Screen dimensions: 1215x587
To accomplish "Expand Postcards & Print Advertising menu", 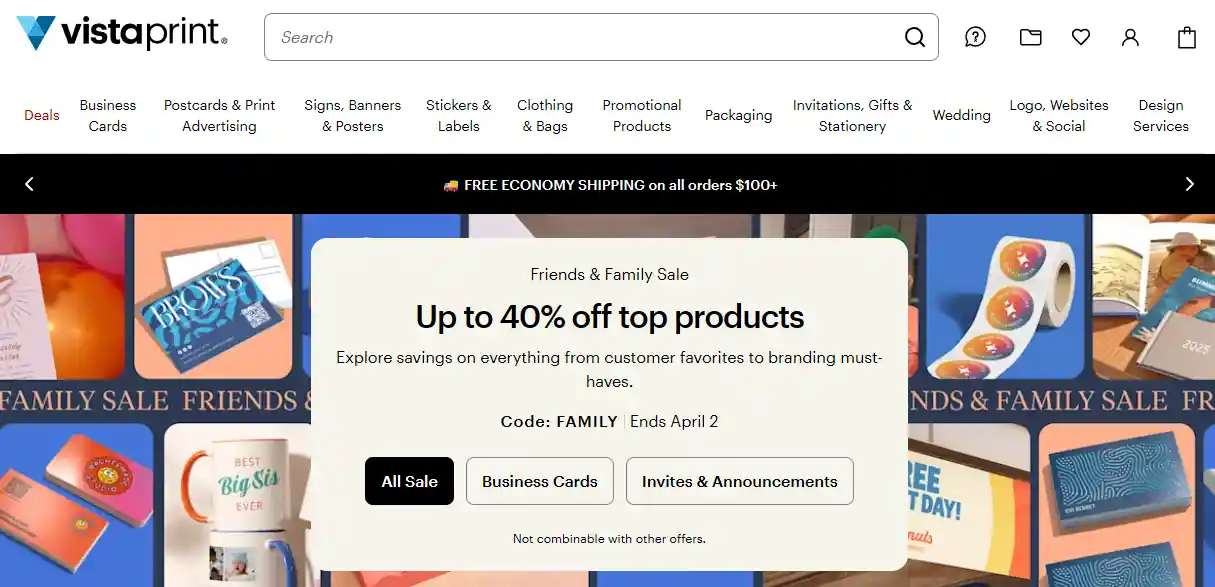I will coord(219,115).
